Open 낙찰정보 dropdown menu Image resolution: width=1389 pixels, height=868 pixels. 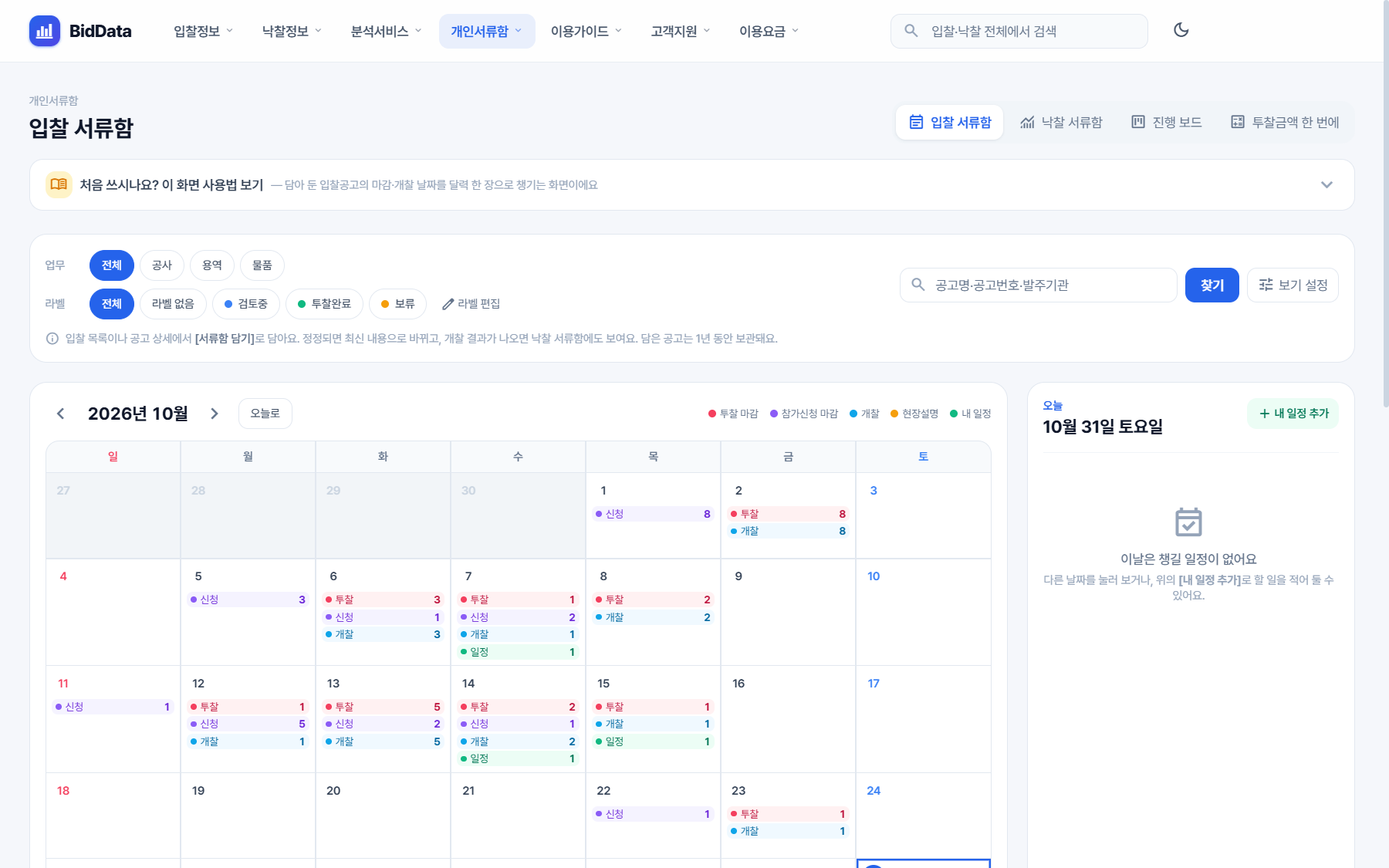pos(292,31)
